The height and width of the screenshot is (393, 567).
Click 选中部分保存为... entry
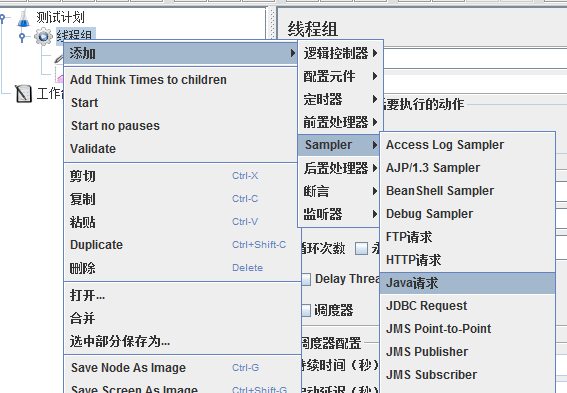[x=181, y=341]
